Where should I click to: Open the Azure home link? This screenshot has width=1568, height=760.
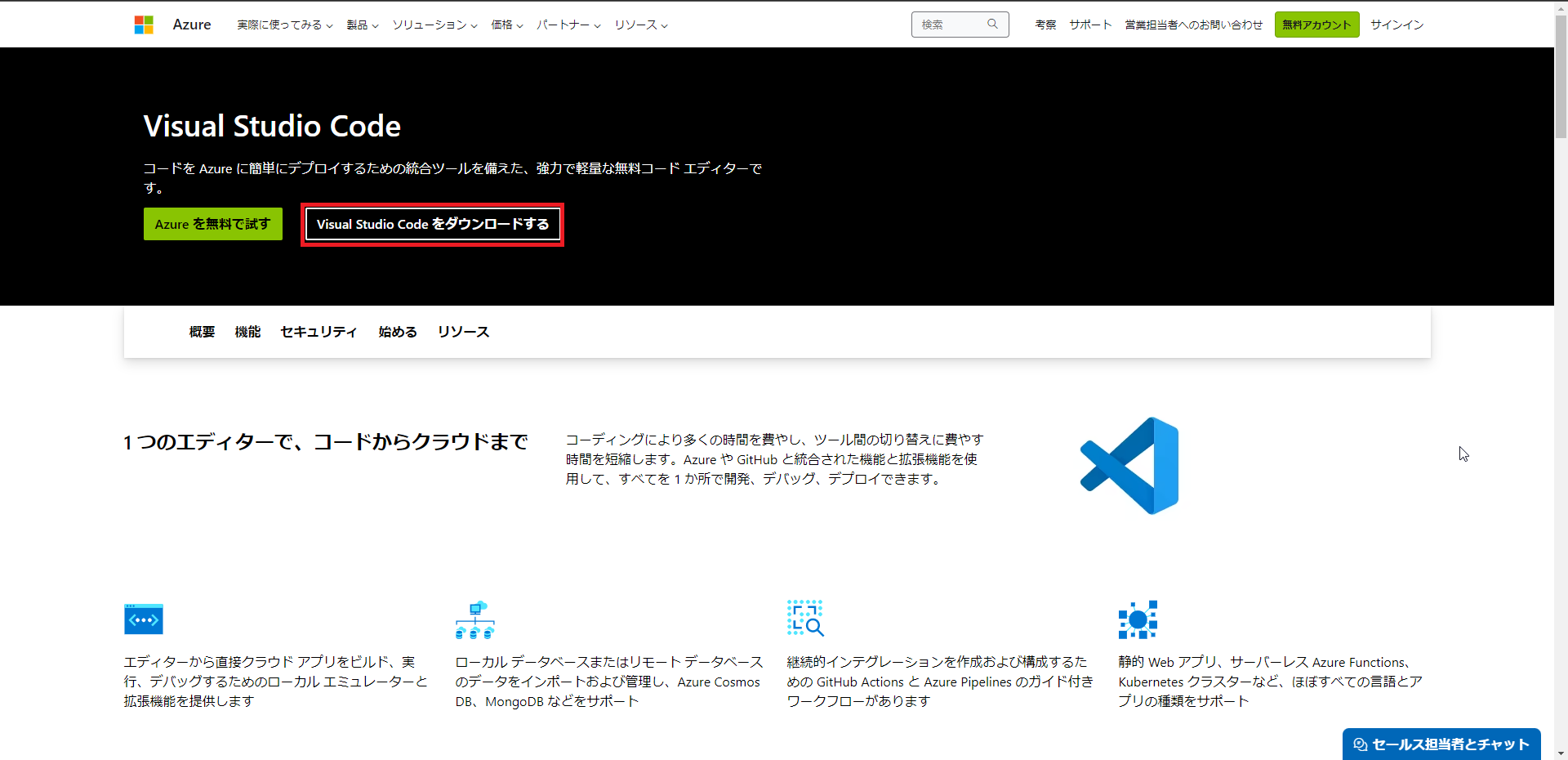click(x=192, y=25)
